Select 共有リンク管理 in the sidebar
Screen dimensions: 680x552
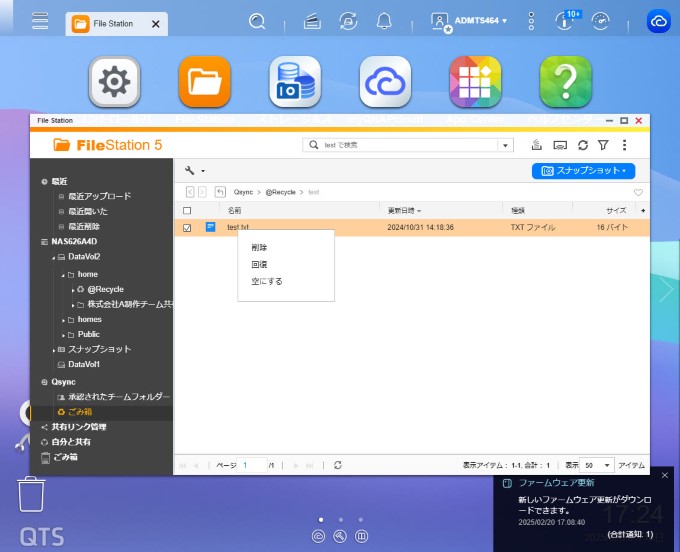click(79, 427)
